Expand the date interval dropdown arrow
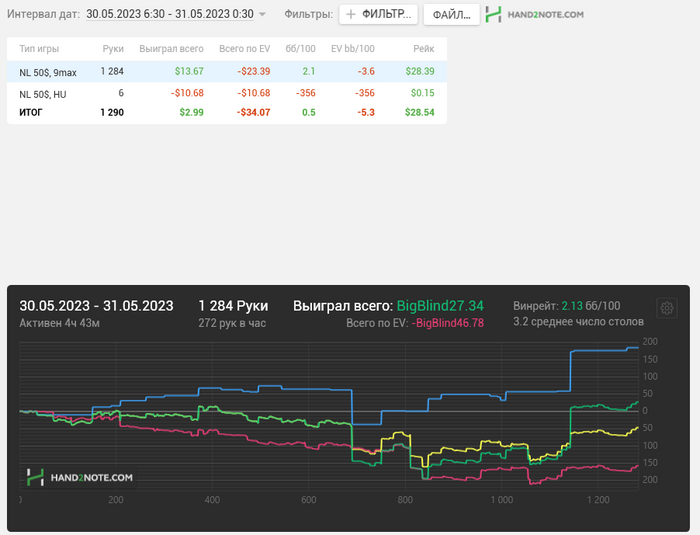This screenshot has height=535, width=700. (262, 14)
